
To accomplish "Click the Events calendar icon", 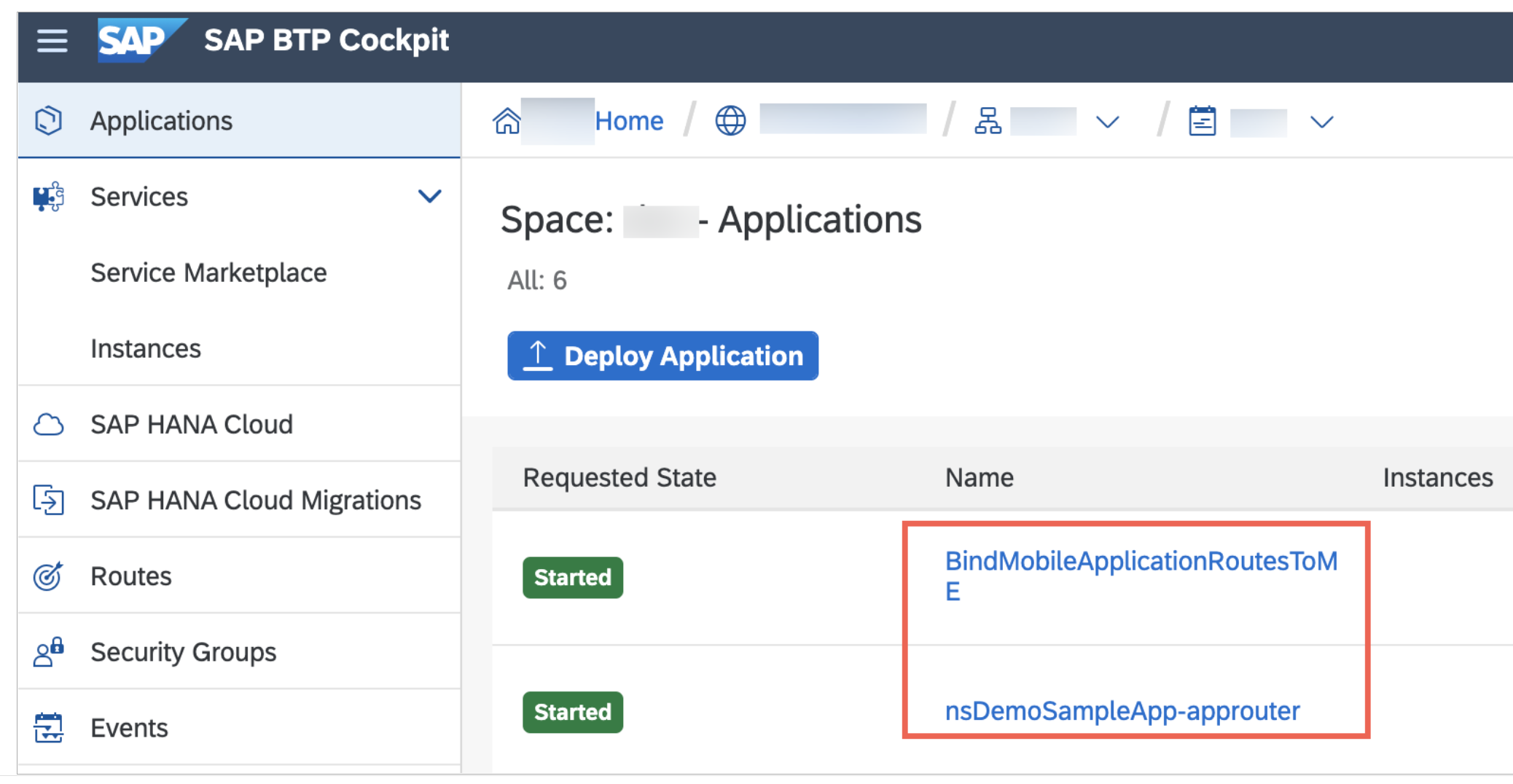I will [47, 726].
